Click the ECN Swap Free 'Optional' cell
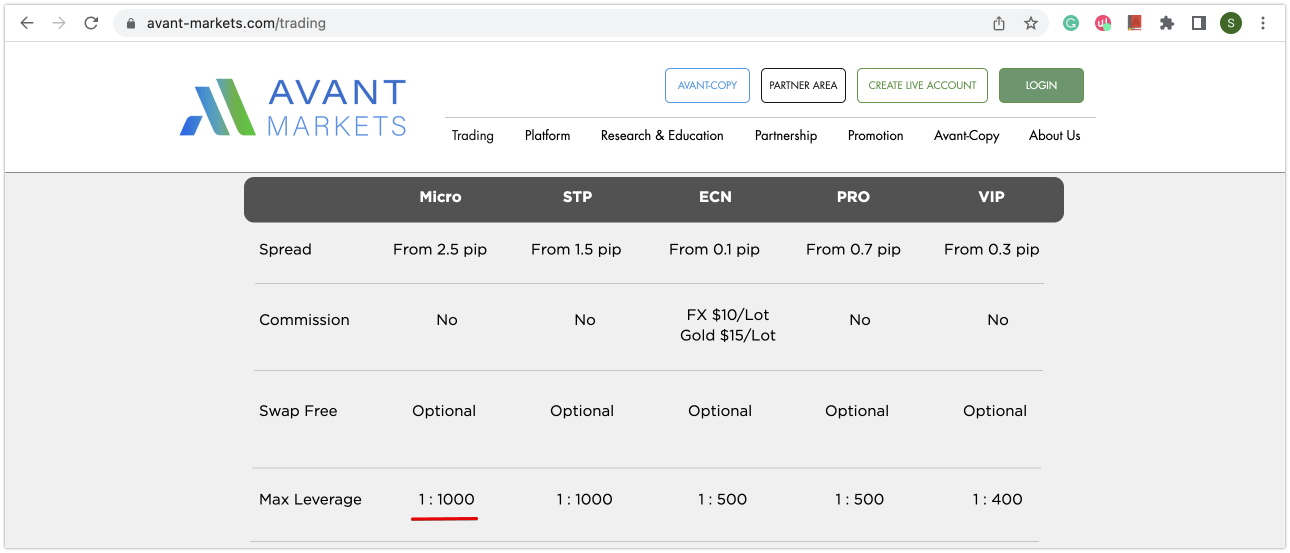 pos(720,411)
